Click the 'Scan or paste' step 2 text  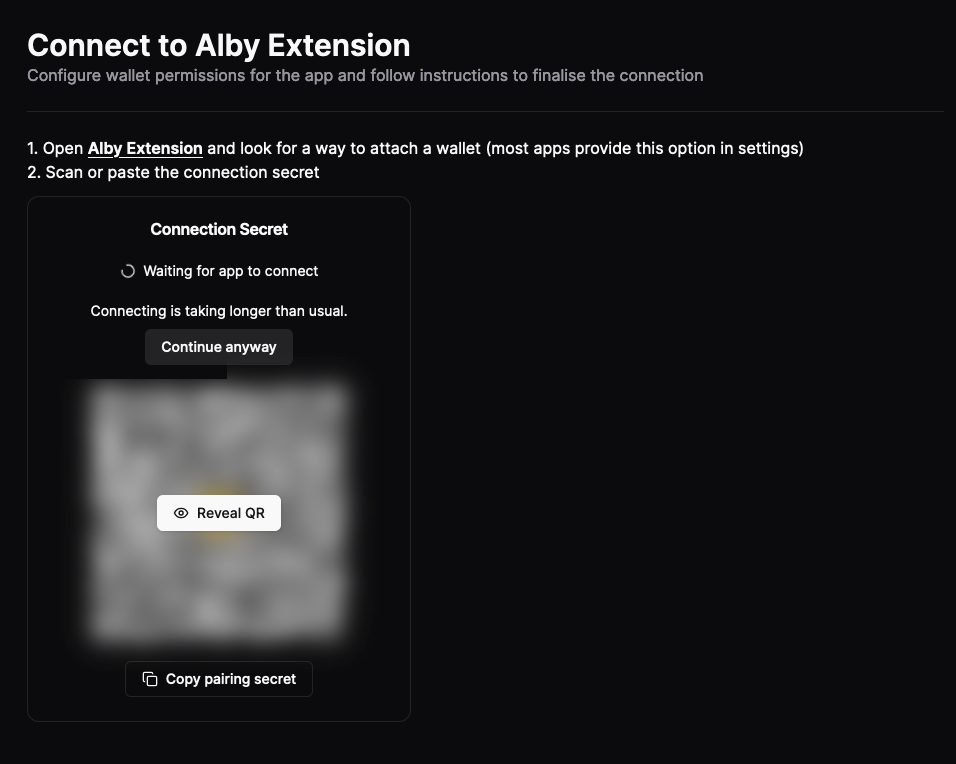(x=173, y=172)
